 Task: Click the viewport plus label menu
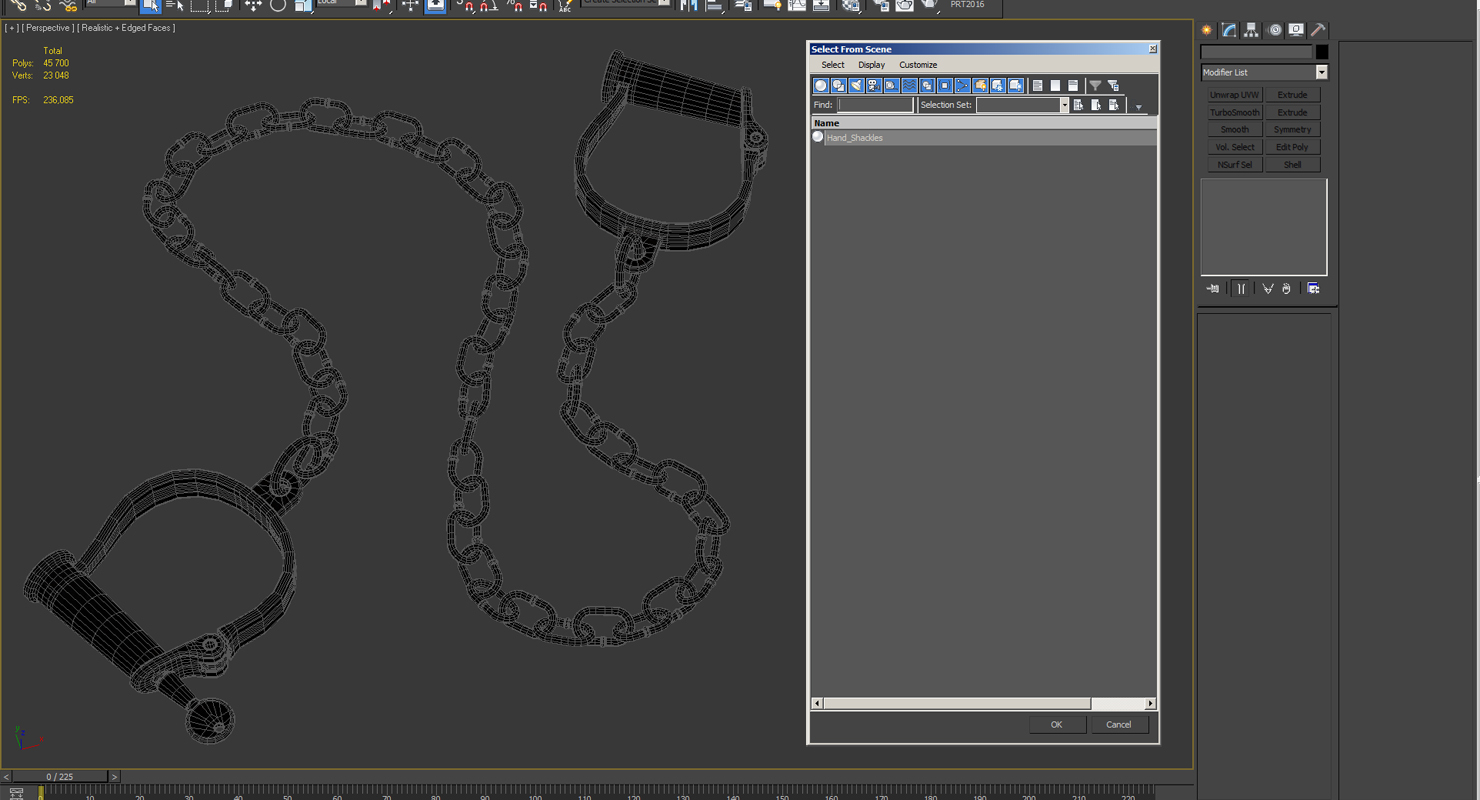click(11, 28)
